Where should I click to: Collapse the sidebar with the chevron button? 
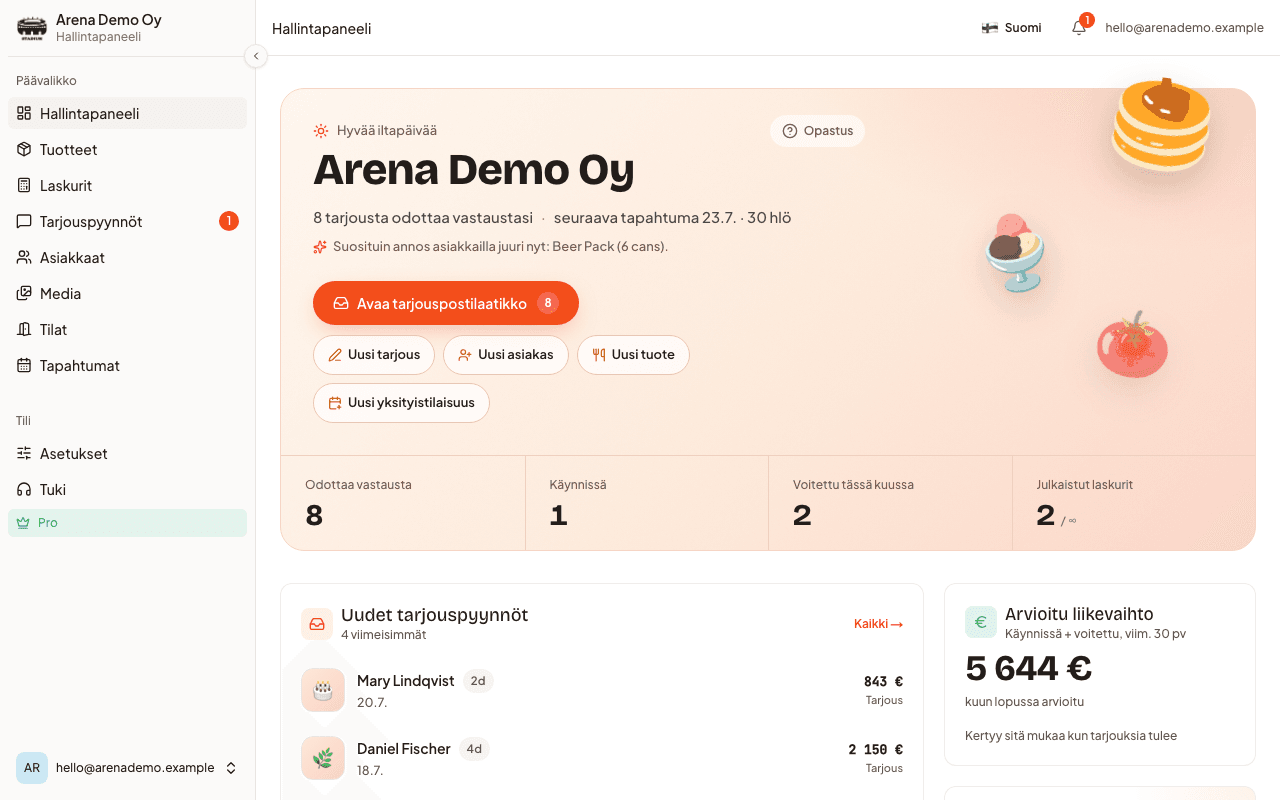click(256, 56)
